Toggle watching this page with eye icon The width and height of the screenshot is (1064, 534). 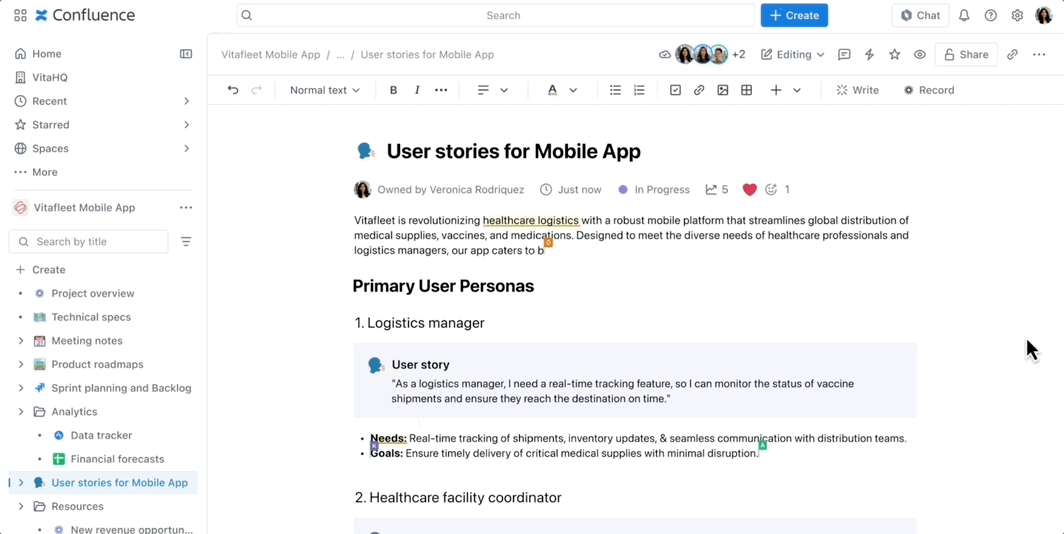tap(919, 54)
